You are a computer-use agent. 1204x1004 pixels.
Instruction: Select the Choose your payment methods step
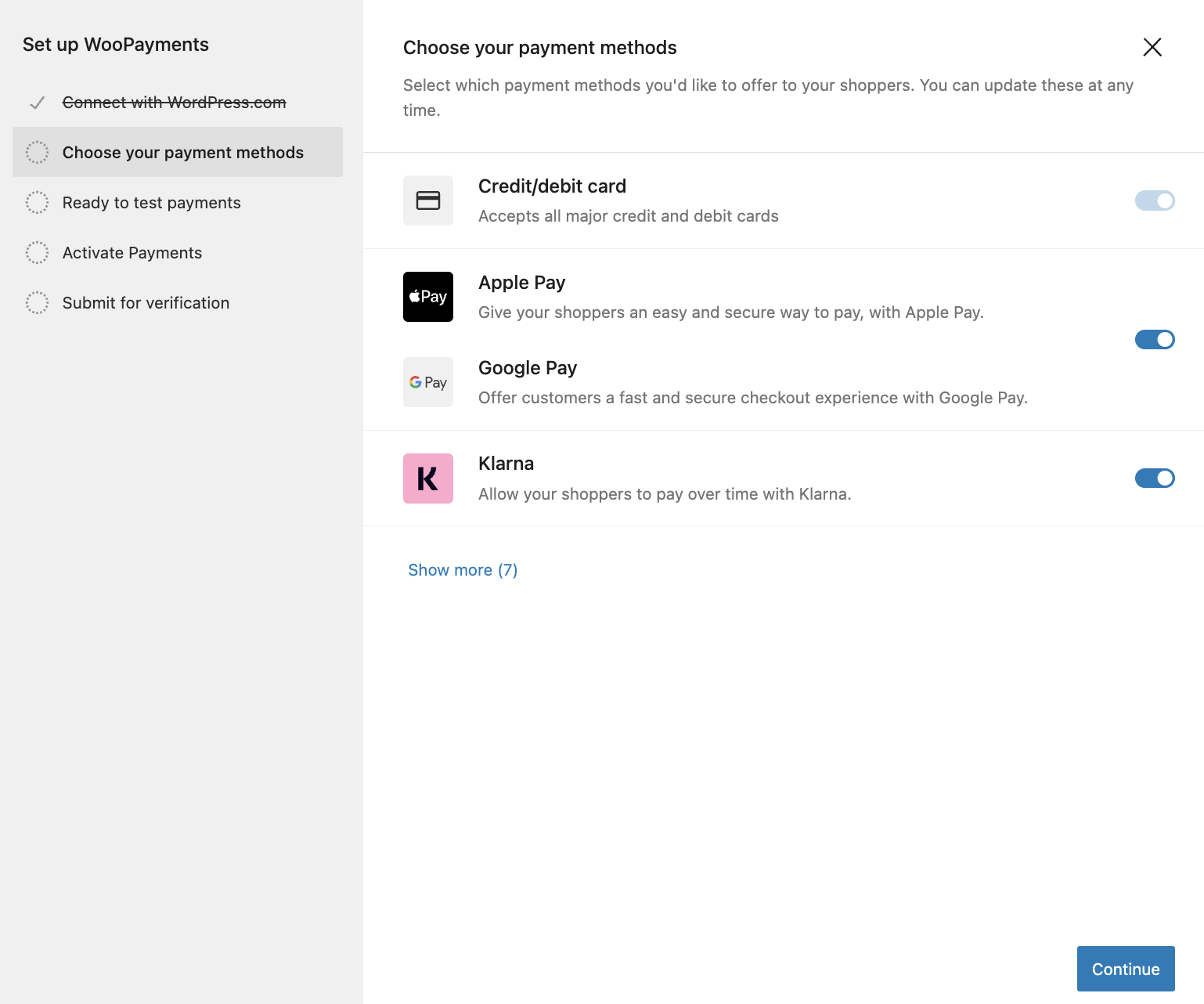click(178, 152)
